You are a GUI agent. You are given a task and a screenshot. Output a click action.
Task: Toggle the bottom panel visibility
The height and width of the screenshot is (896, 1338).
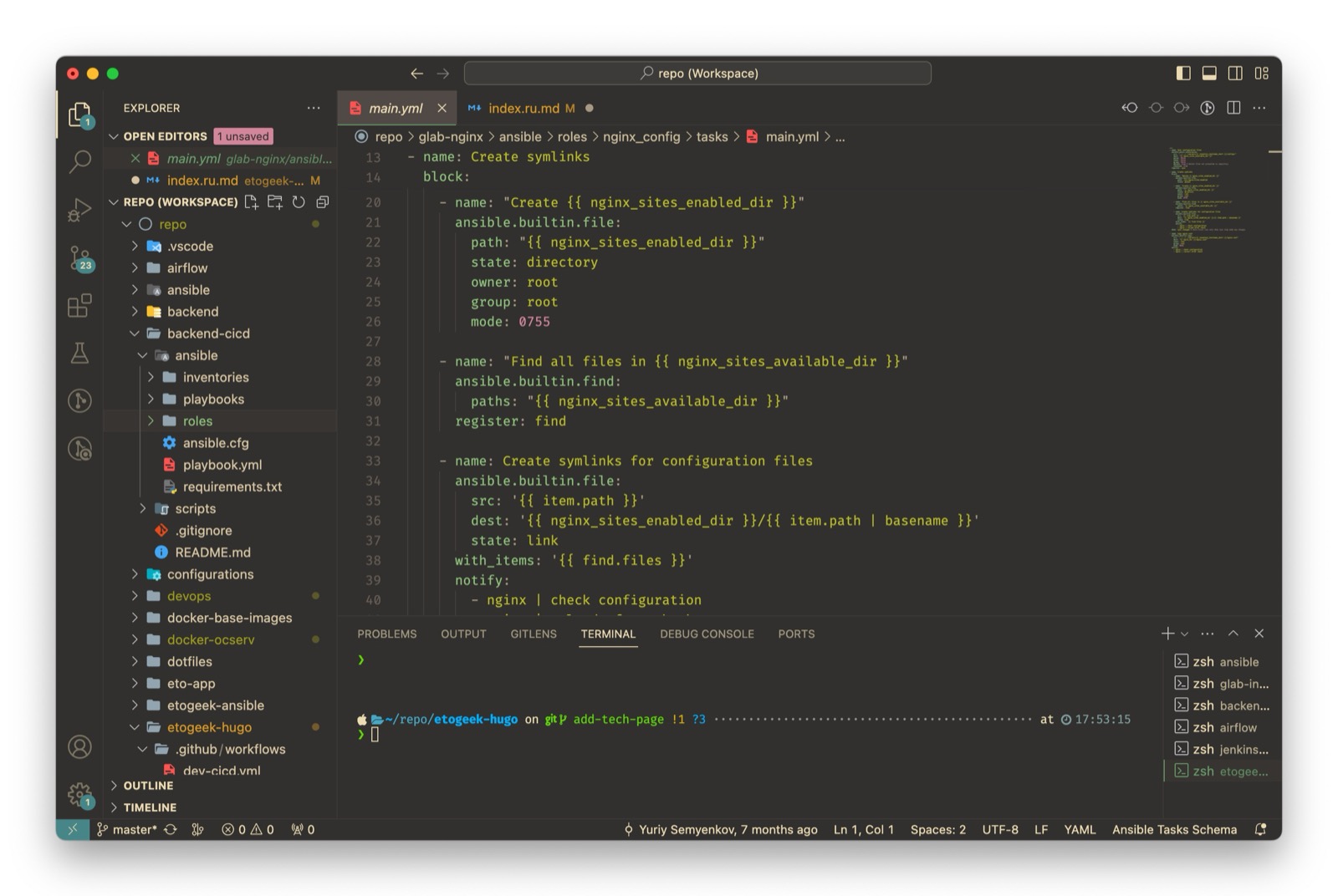point(1209,74)
